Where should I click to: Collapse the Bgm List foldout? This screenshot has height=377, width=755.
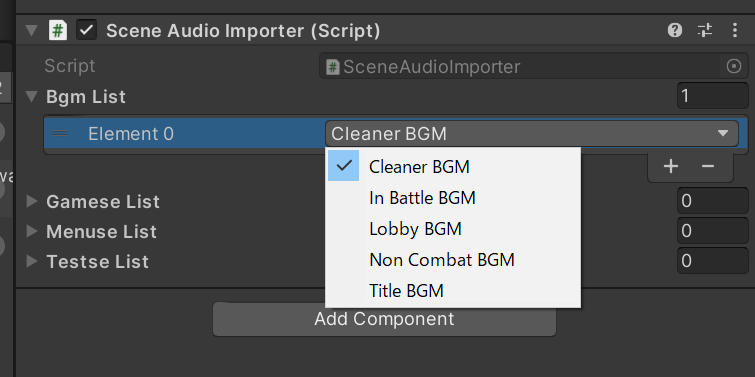[32, 96]
